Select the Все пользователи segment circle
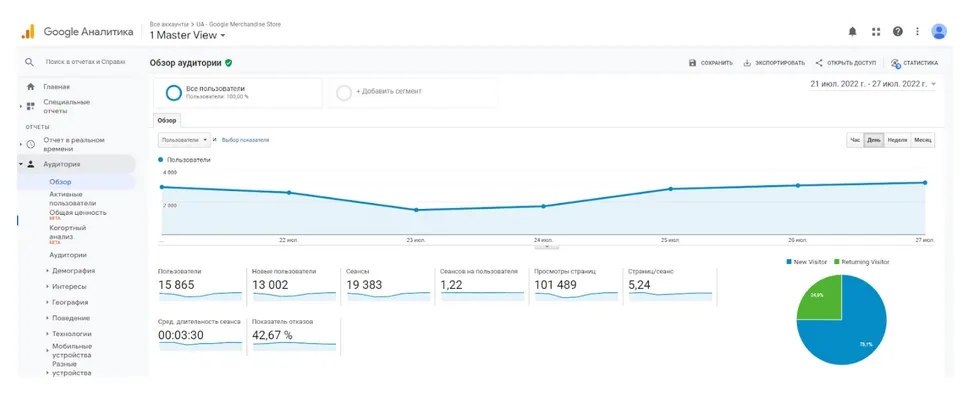 coord(174,93)
